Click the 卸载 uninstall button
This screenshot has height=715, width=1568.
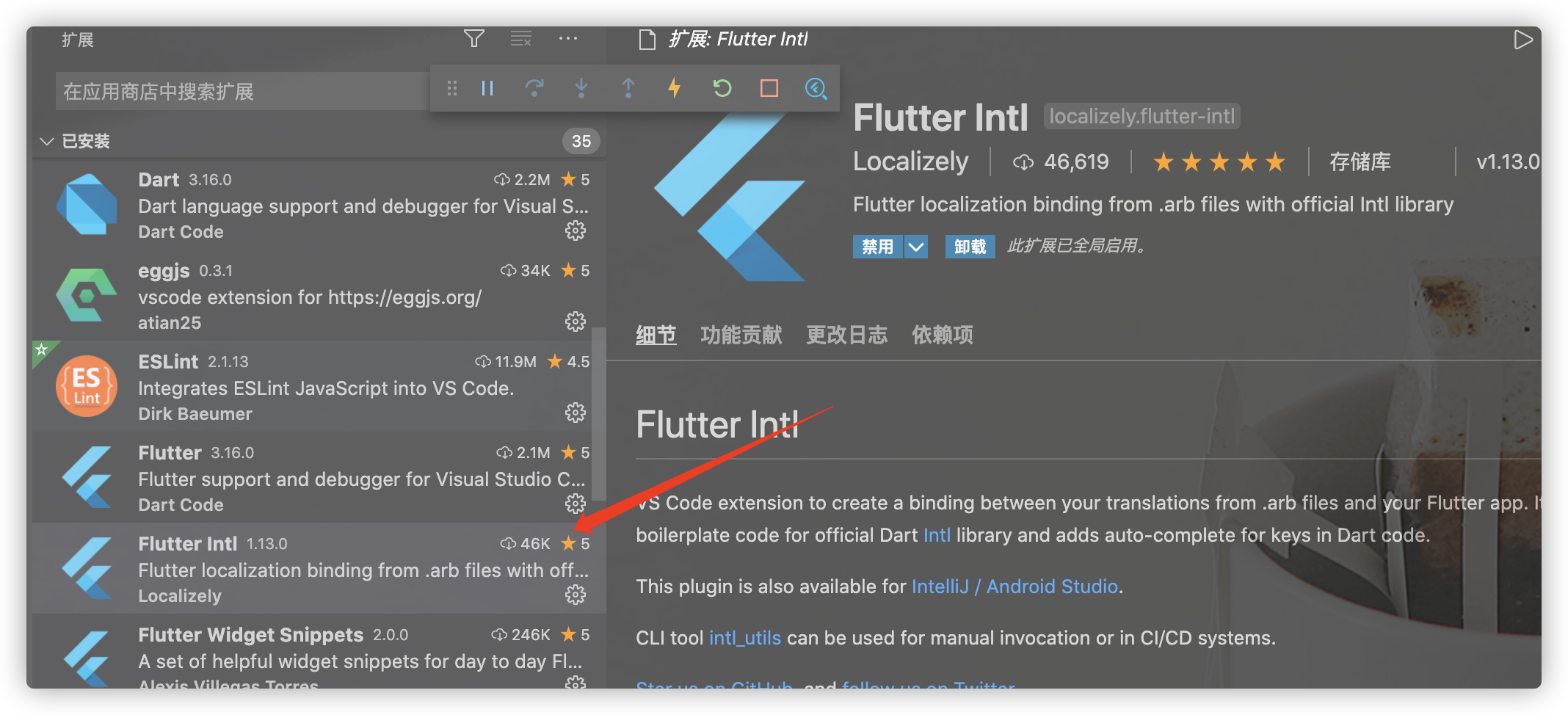[970, 247]
